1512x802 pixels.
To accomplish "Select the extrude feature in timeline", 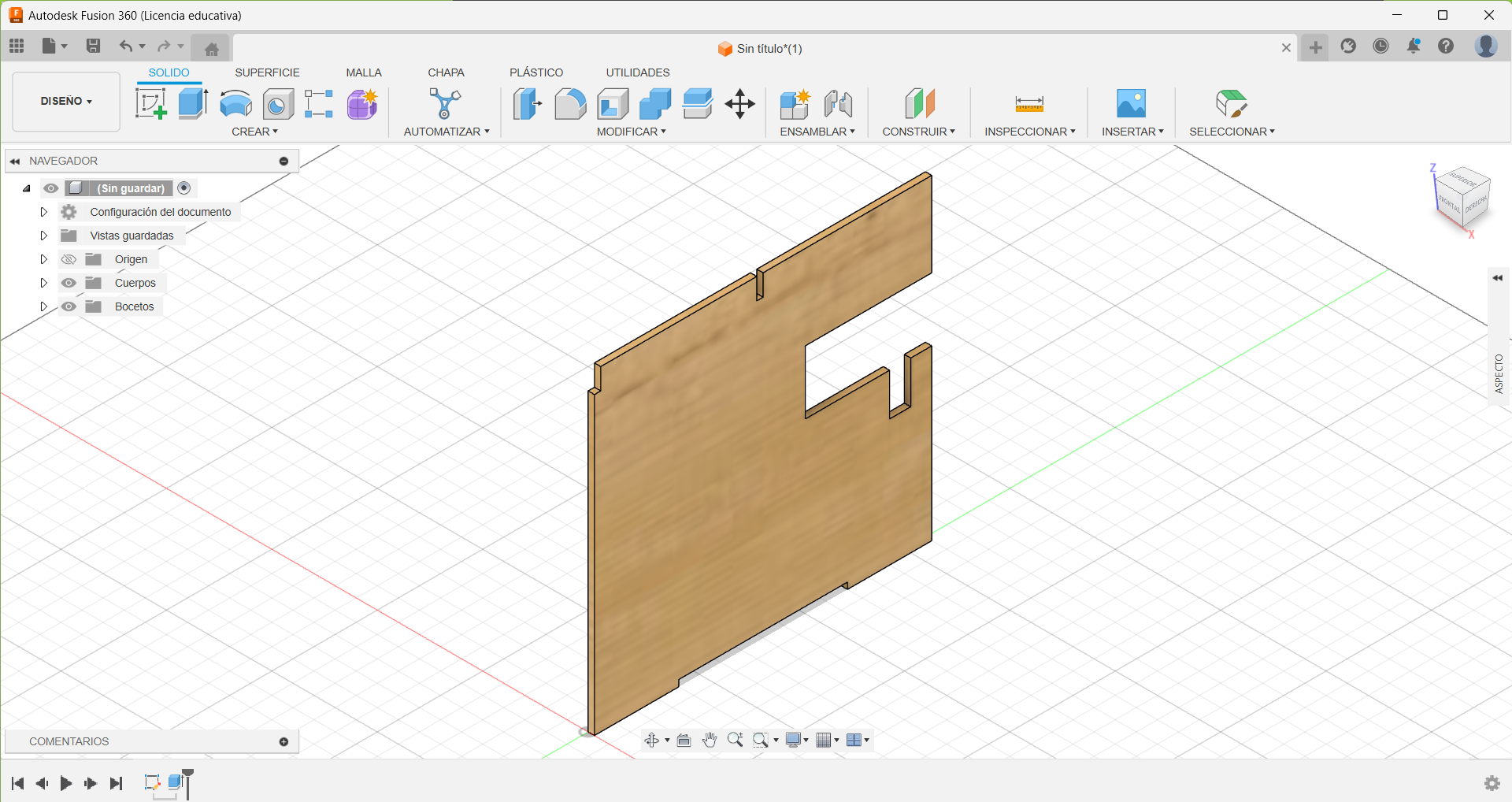I will (175, 782).
